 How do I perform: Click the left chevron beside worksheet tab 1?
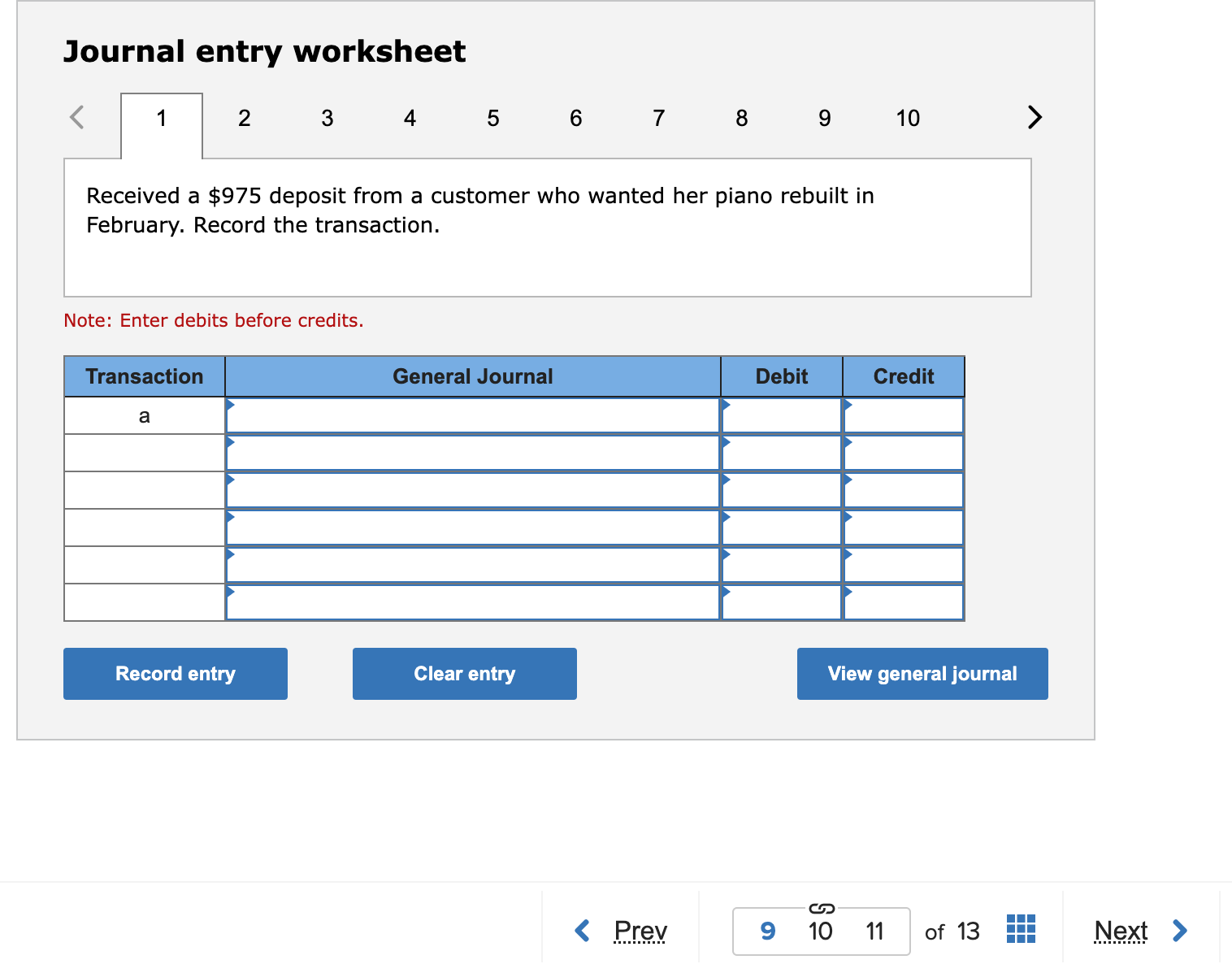76,117
